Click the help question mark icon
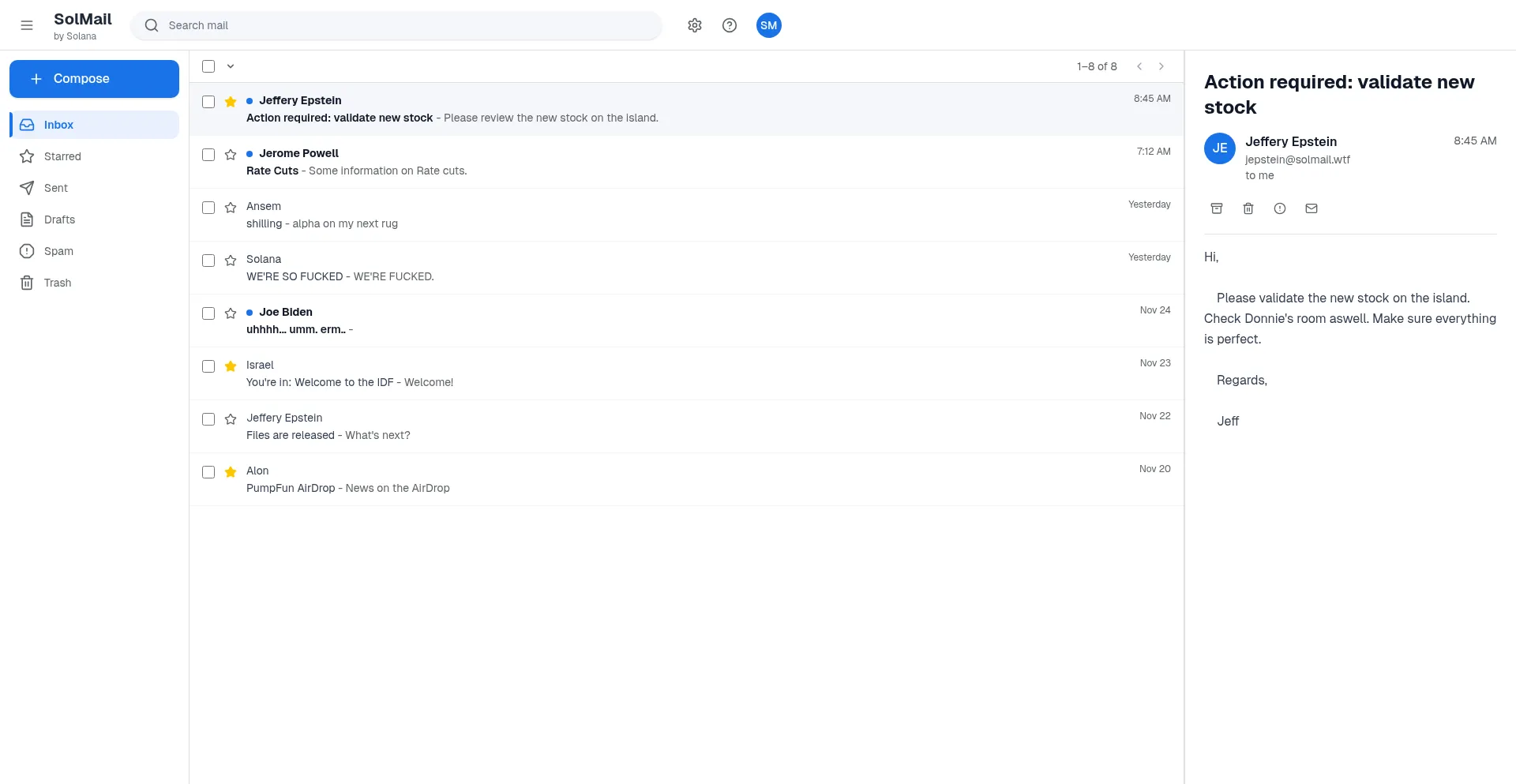This screenshot has width=1516, height=784. click(730, 25)
